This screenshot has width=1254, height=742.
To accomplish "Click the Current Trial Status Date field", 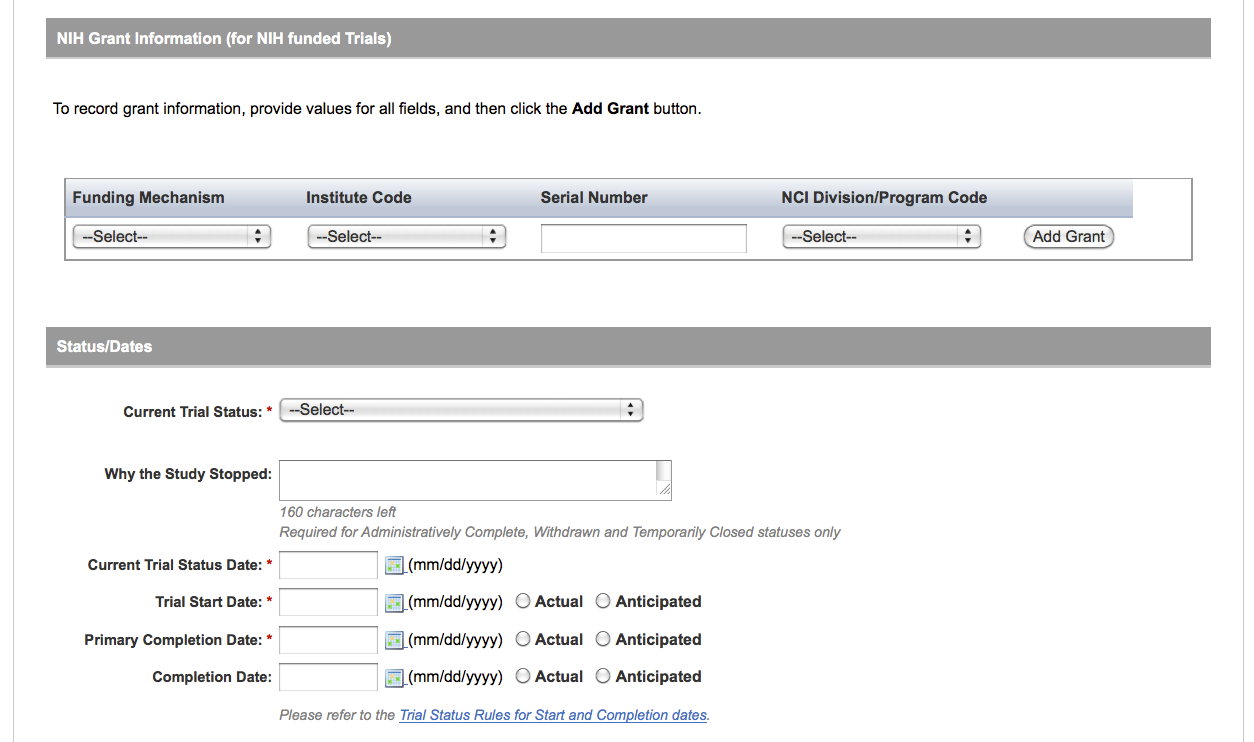I will tap(328, 566).
